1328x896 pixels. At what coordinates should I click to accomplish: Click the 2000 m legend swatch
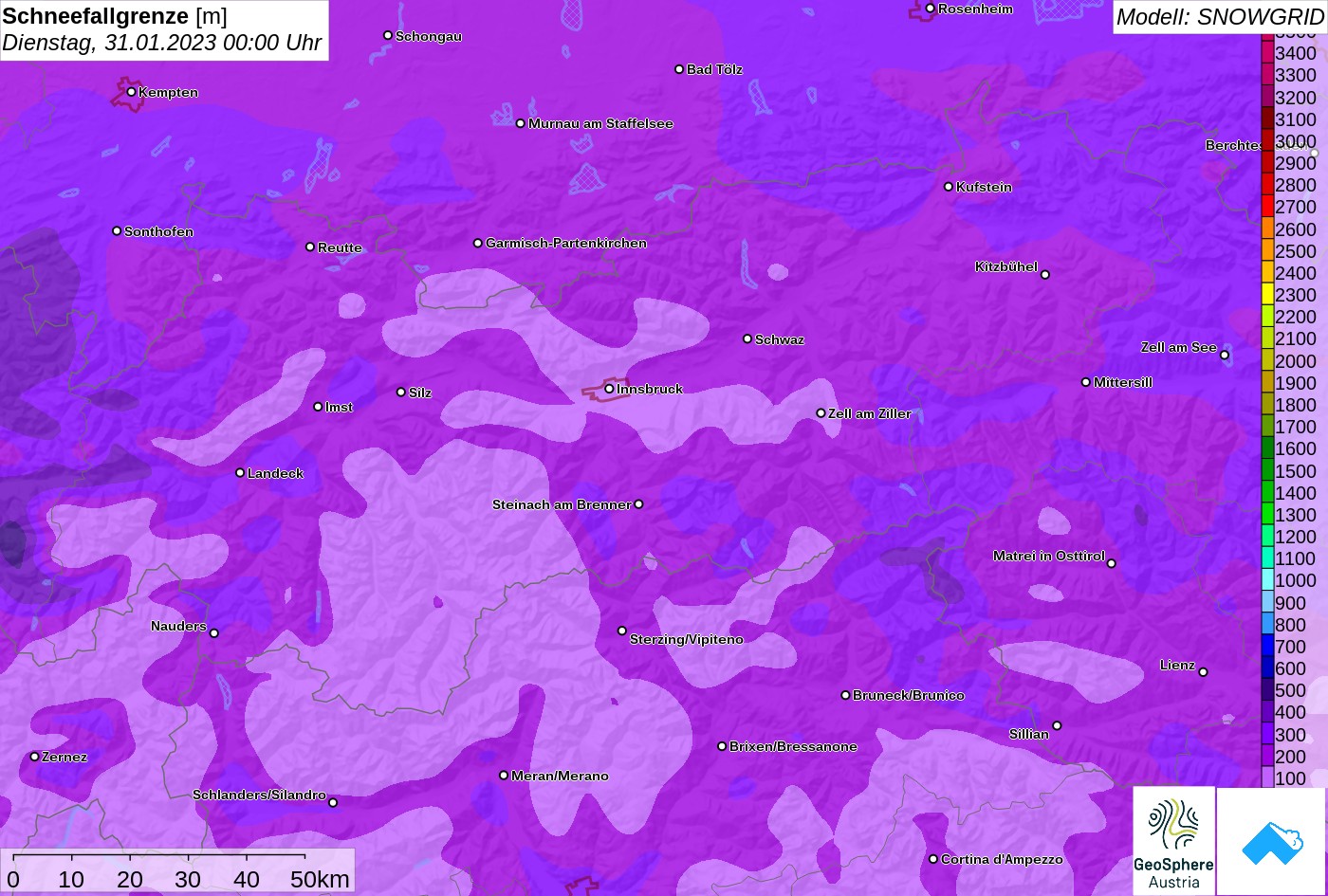coord(1267,360)
